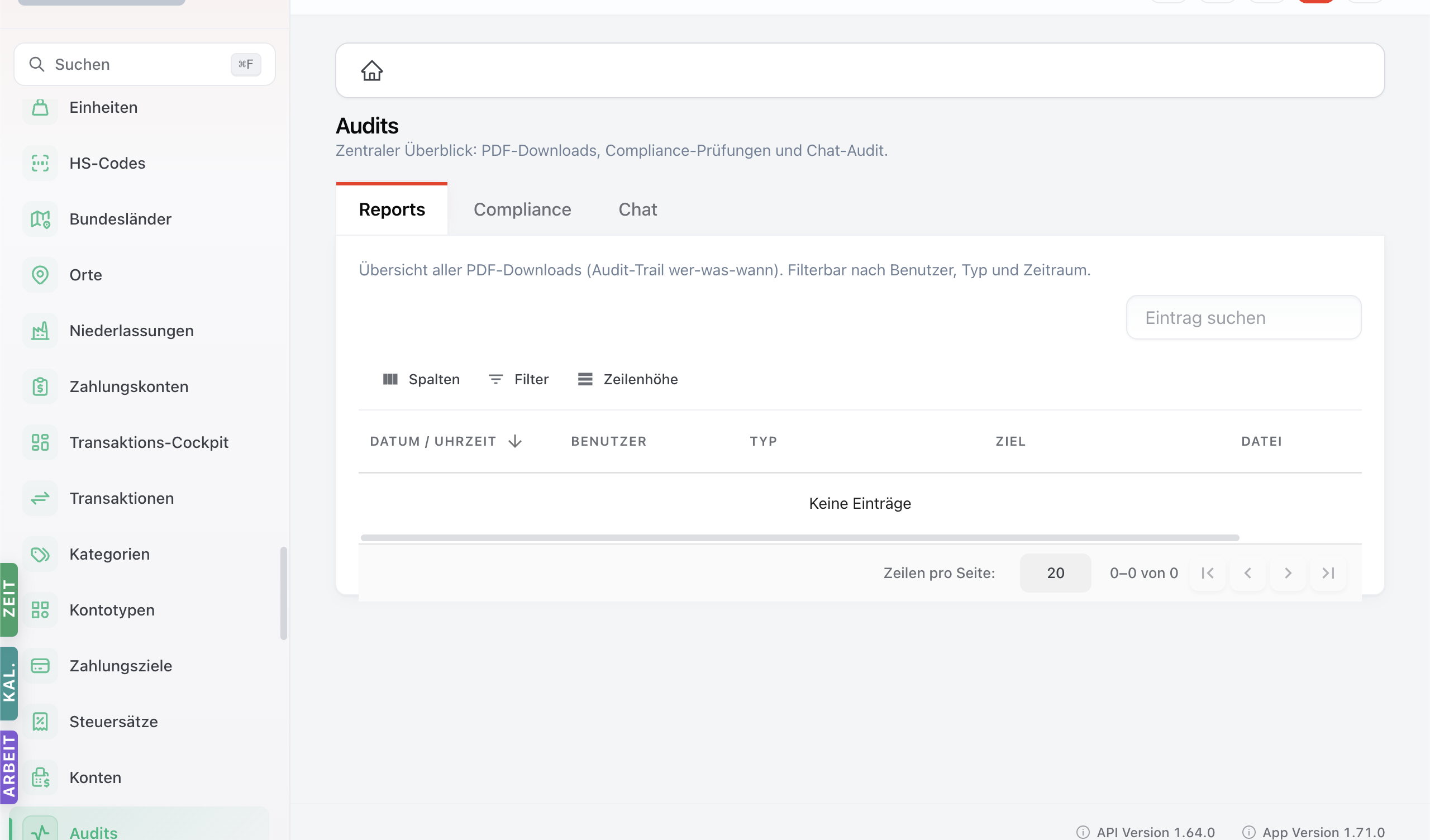
Task: Navigate to Konten
Action: coord(96,777)
